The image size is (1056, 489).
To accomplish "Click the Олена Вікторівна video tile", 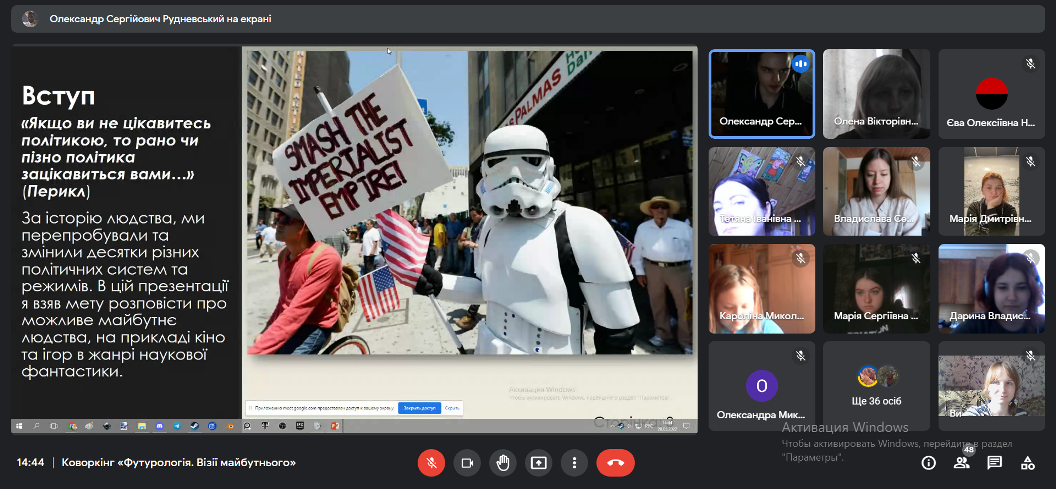I will tap(876, 92).
